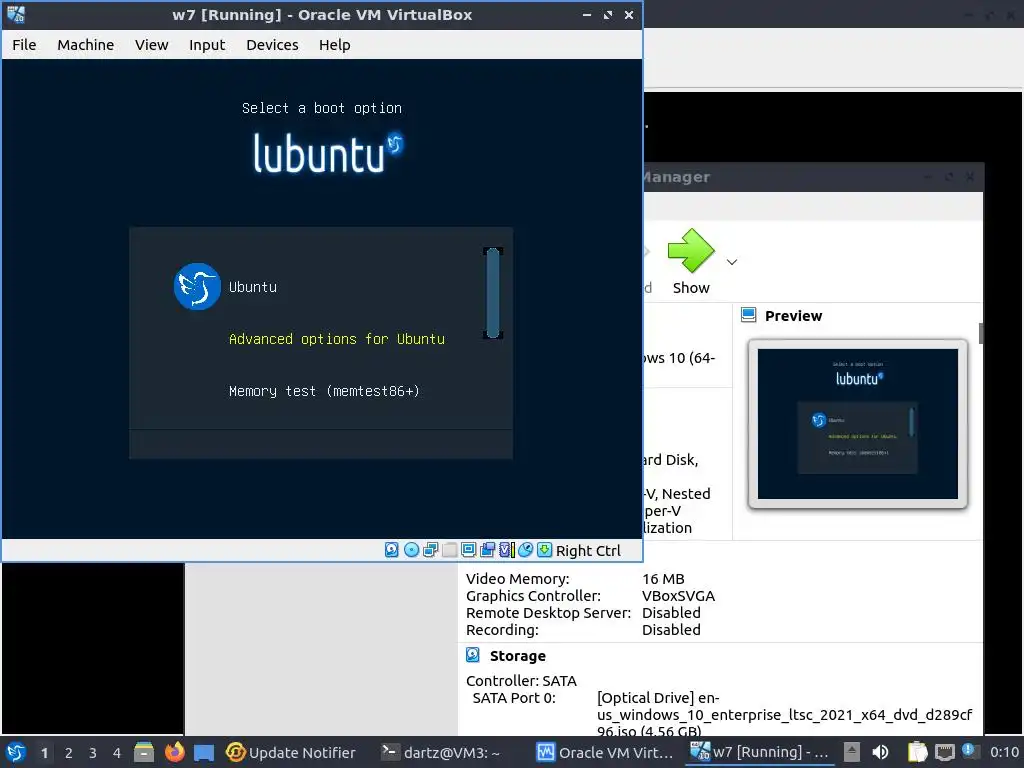This screenshot has width=1024, height=768.
Task: Click the green Show arrow in Manager
Action: pyautogui.click(x=691, y=250)
